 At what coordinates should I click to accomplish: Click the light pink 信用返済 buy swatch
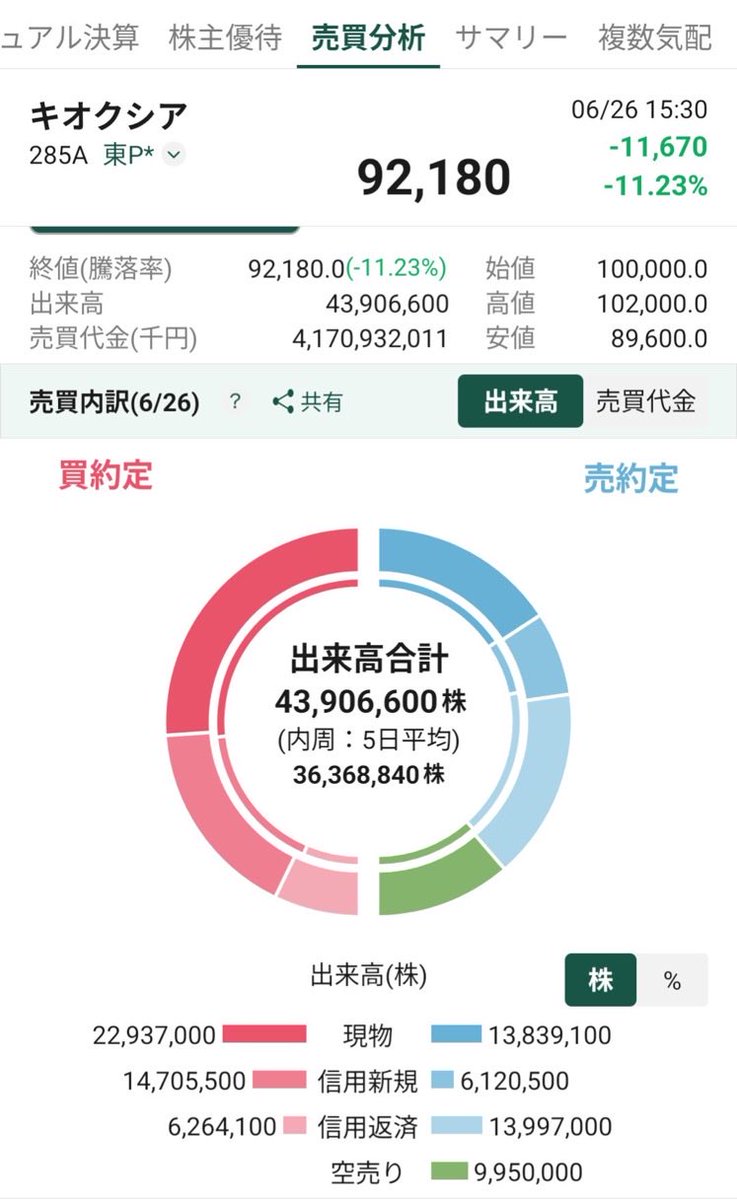click(295, 1126)
